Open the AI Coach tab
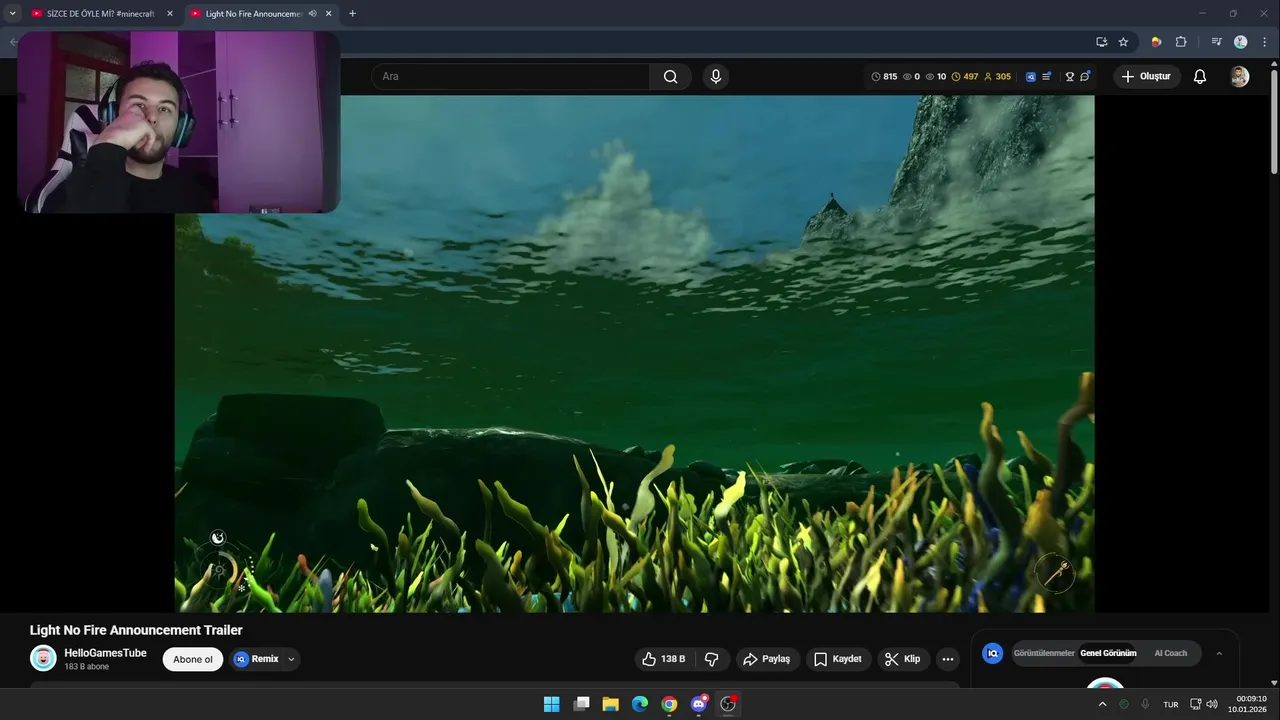 pyautogui.click(x=1171, y=653)
